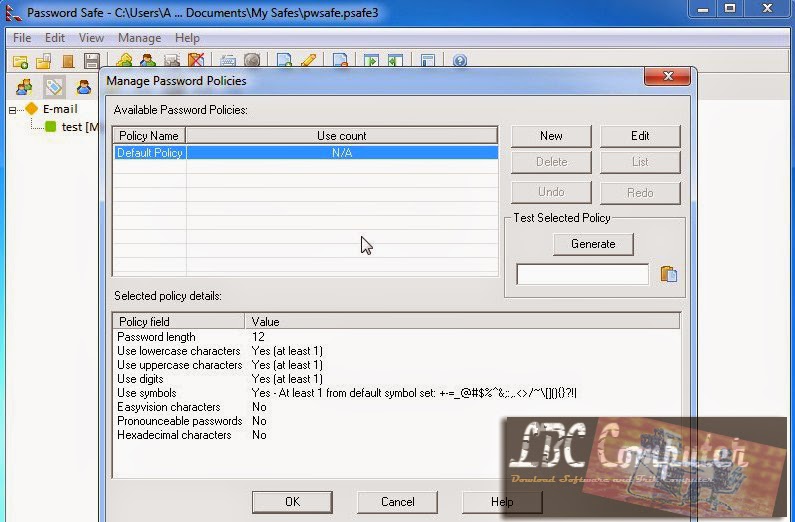Select the test entry under E-mail
The height and width of the screenshot is (522, 795).
(x=80, y=127)
